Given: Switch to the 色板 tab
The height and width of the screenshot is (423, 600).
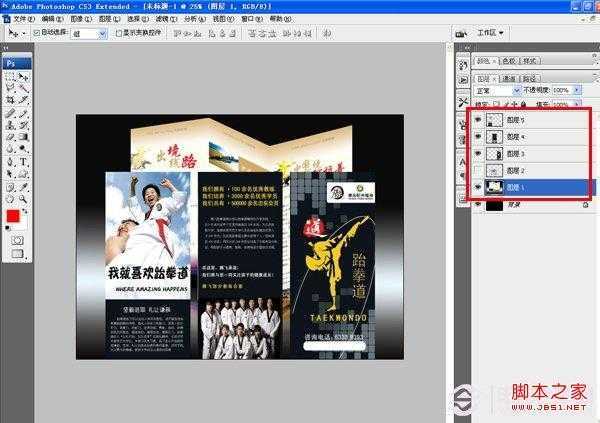Looking at the screenshot, I should (x=508, y=60).
